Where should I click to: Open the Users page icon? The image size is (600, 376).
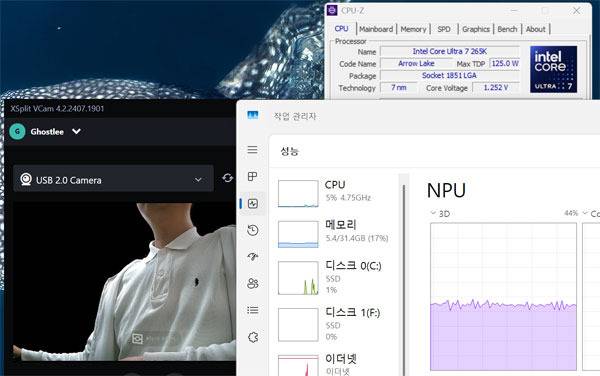[x=253, y=283]
